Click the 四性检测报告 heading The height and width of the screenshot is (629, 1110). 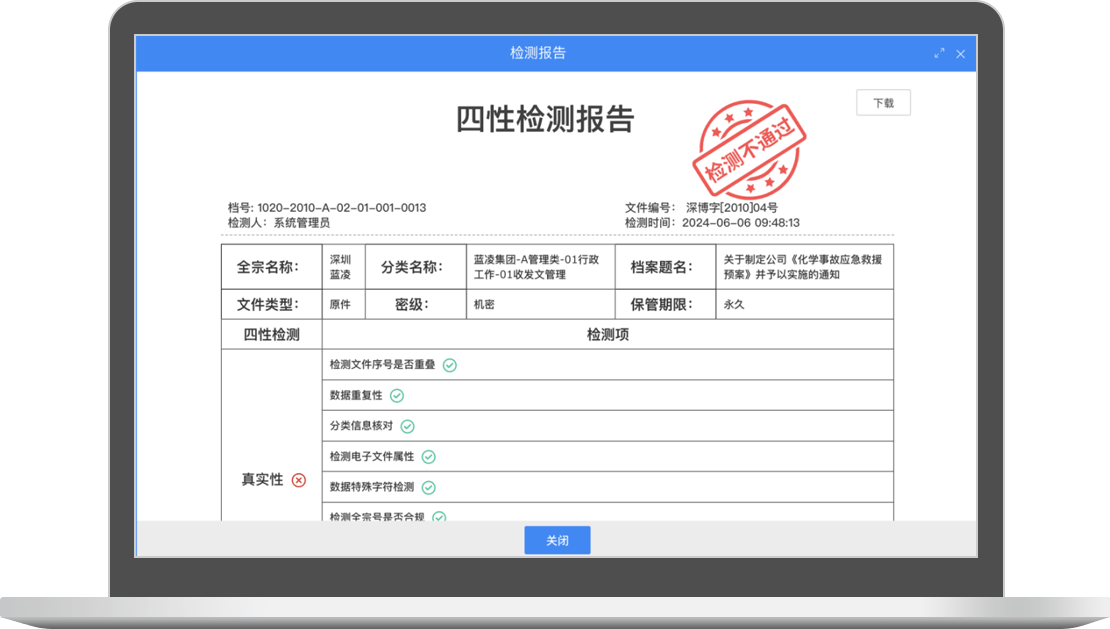point(545,119)
